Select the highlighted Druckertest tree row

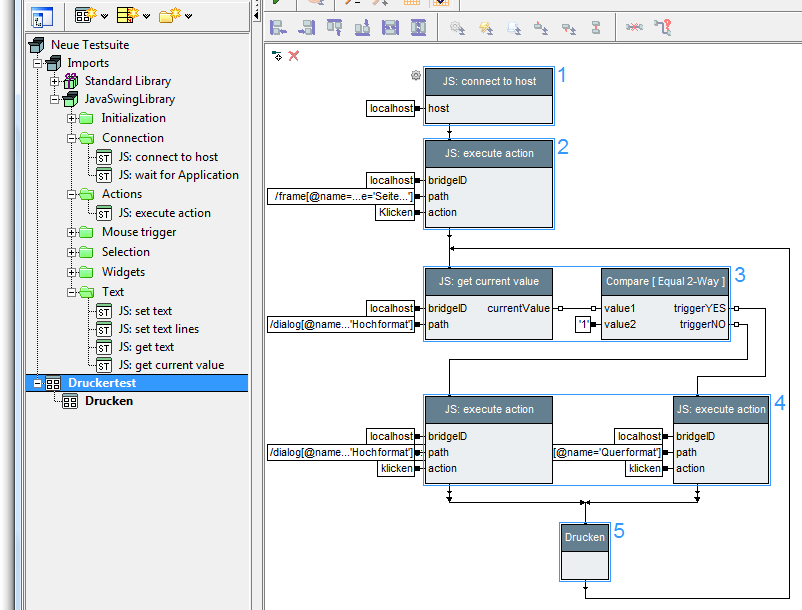(x=137, y=383)
